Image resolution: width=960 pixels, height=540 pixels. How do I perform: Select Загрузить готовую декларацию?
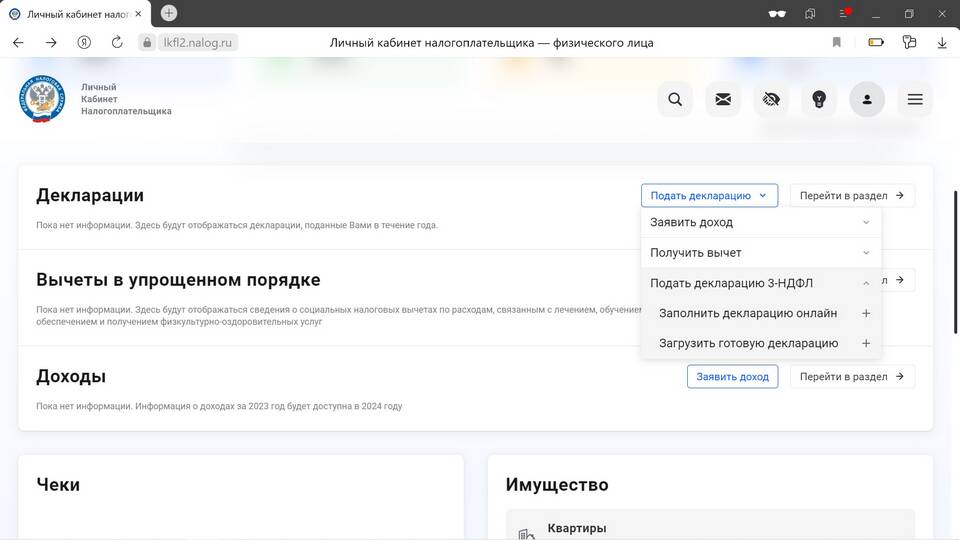748,343
